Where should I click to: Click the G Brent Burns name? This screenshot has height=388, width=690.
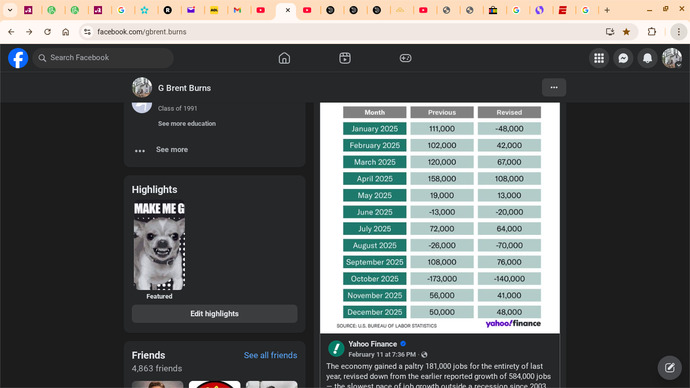tap(184, 88)
